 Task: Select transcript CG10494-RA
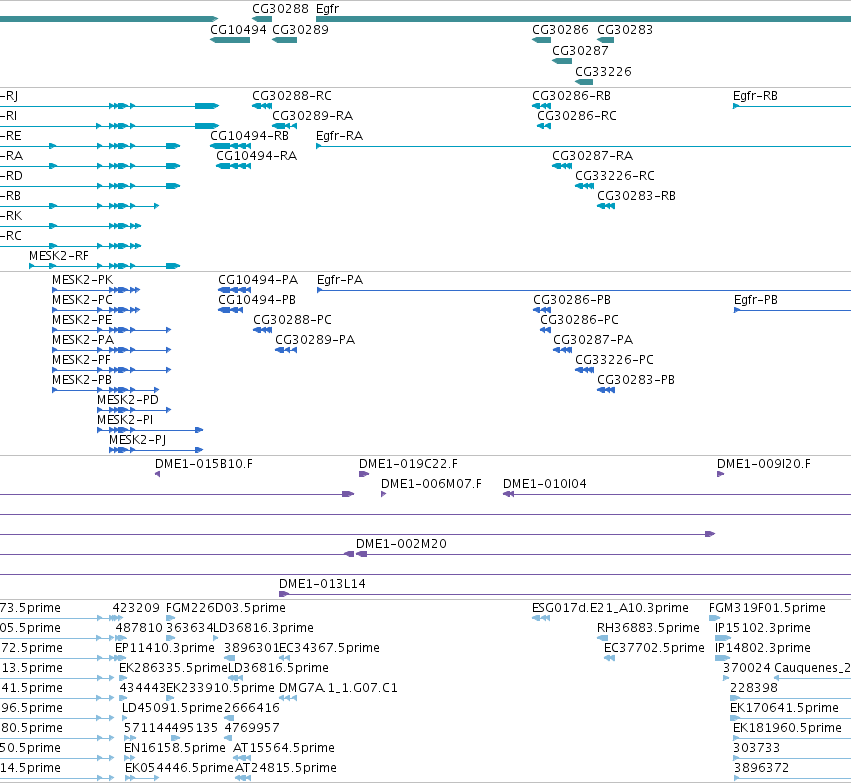point(256,156)
